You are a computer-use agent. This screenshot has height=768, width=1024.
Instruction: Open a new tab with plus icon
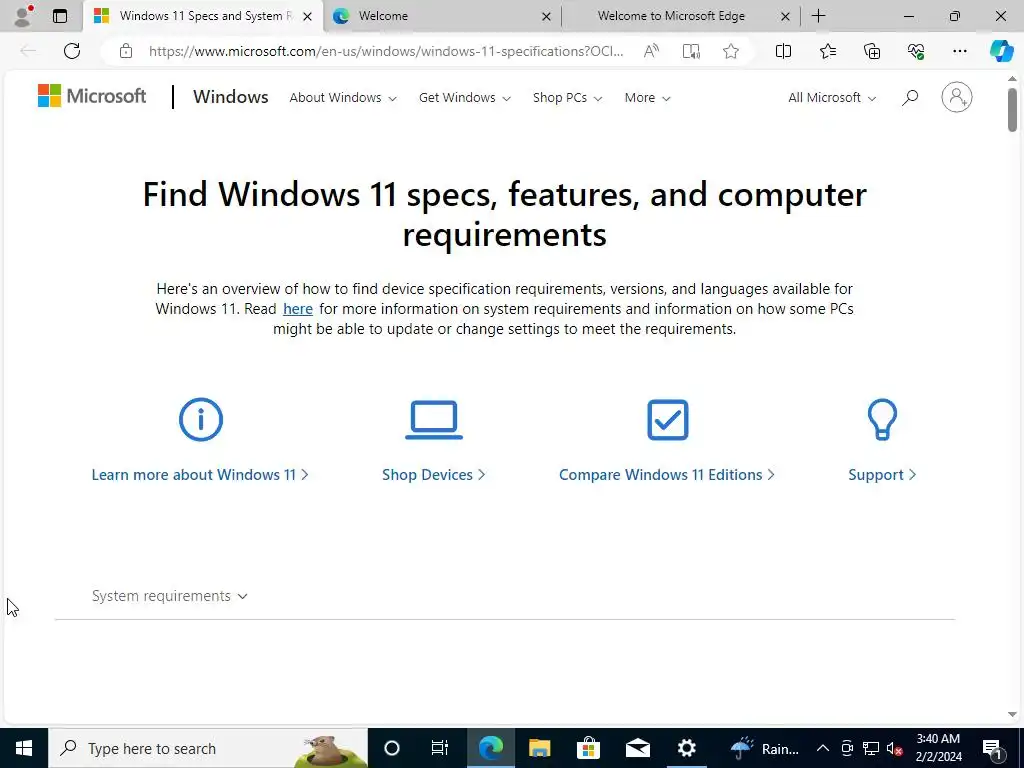pos(818,16)
